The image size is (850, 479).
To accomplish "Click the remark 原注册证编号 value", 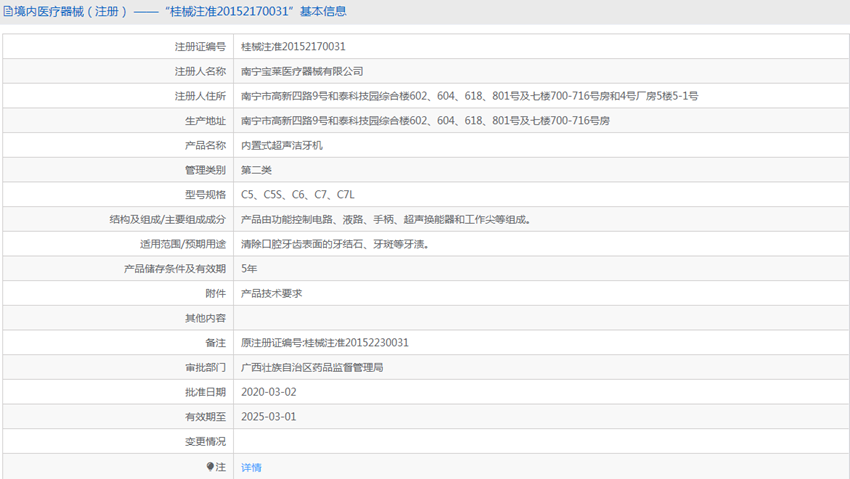I will 325,343.
